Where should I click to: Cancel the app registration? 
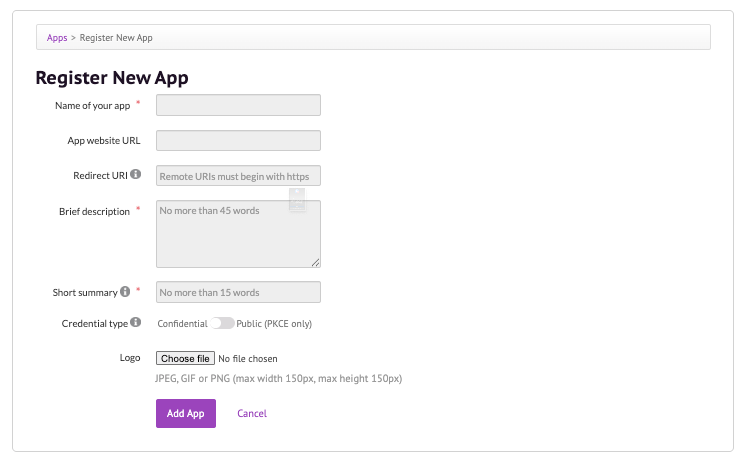coord(252,413)
